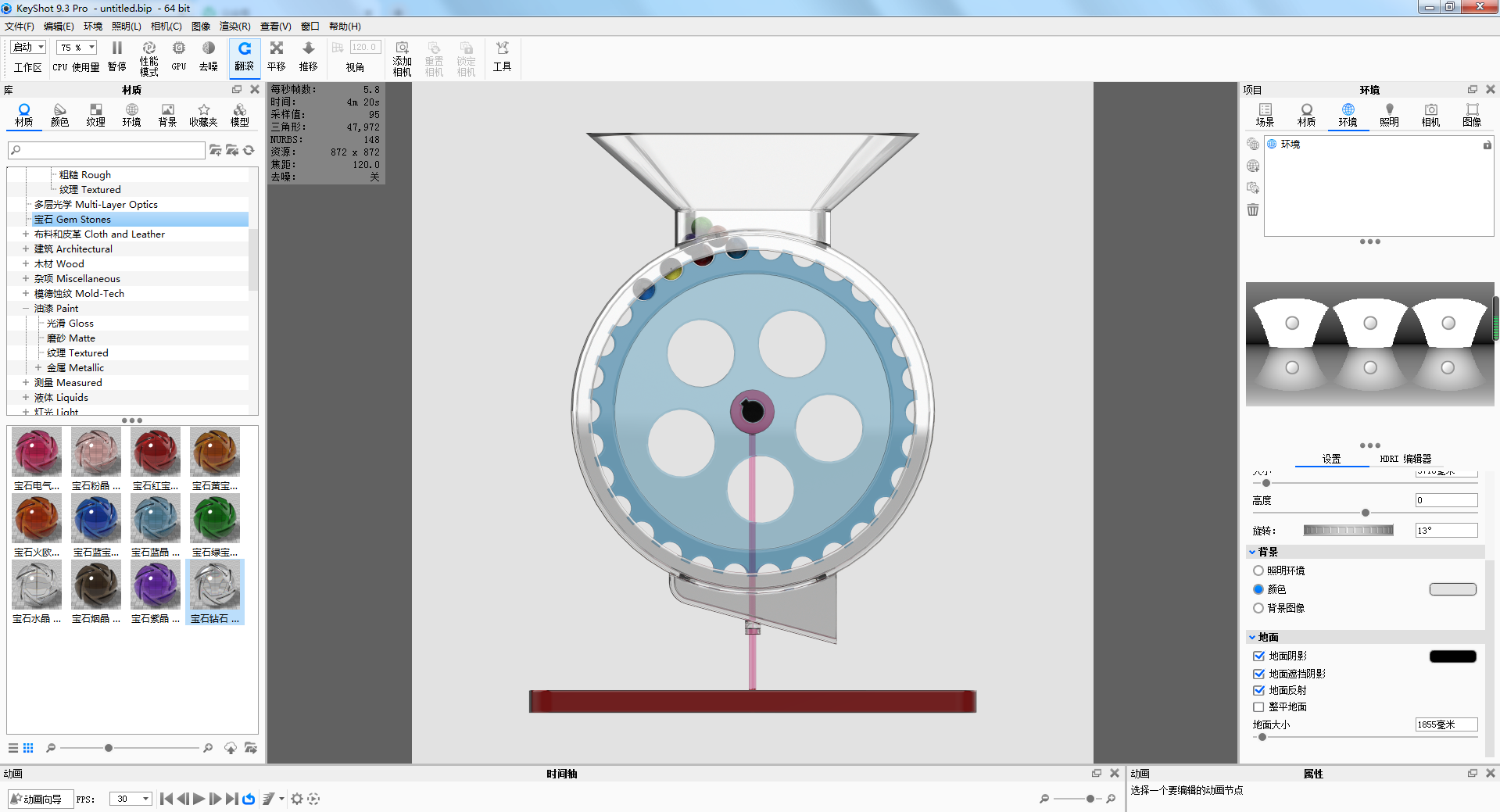Screen dimensions: 1500x812
Task: Open library Backplates (背景) tab icon
Action: pyautogui.click(x=168, y=115)
